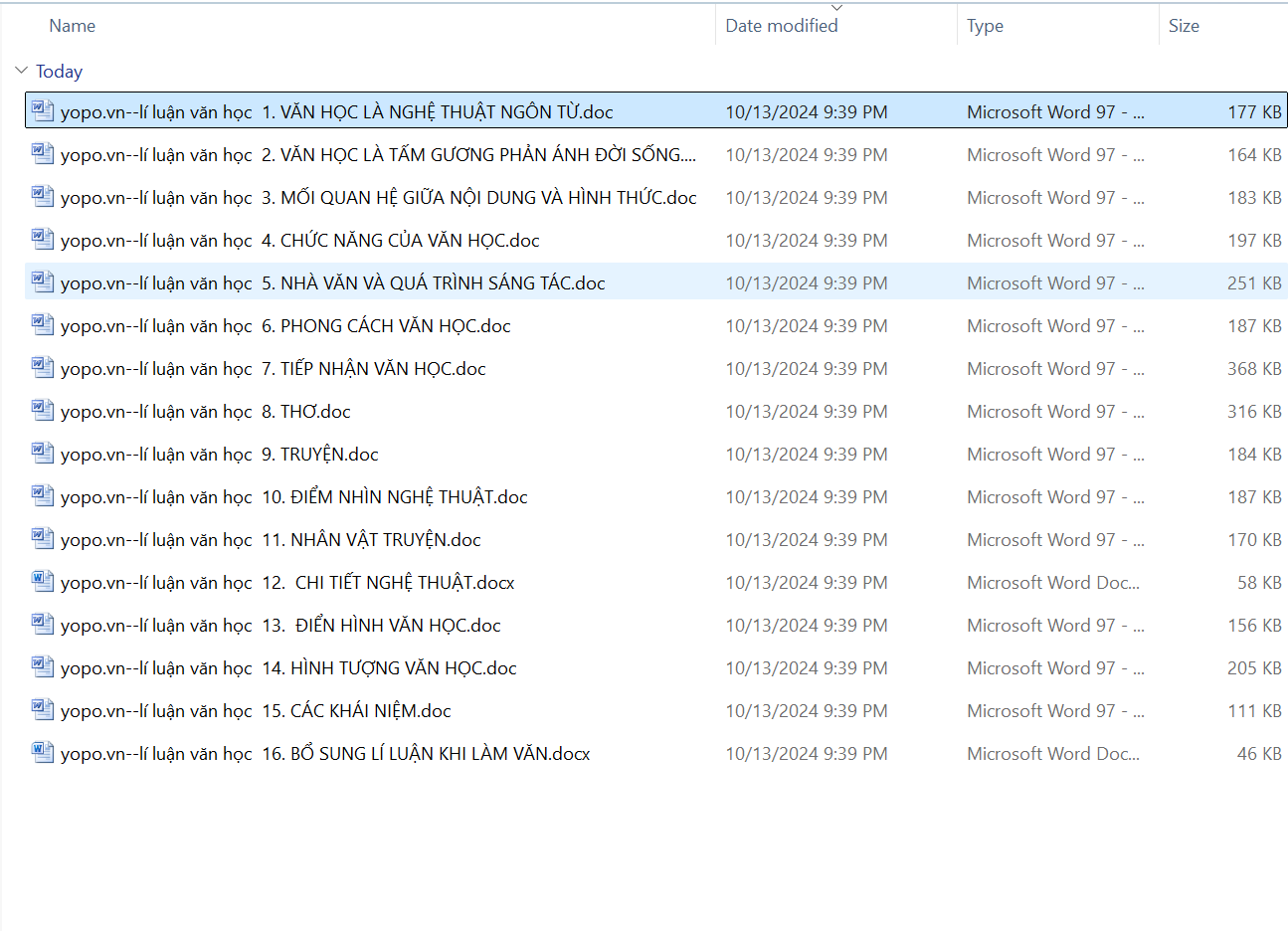Click Word icon of file 3. MỐI QUAN HỆ

(x=42, y=196)
